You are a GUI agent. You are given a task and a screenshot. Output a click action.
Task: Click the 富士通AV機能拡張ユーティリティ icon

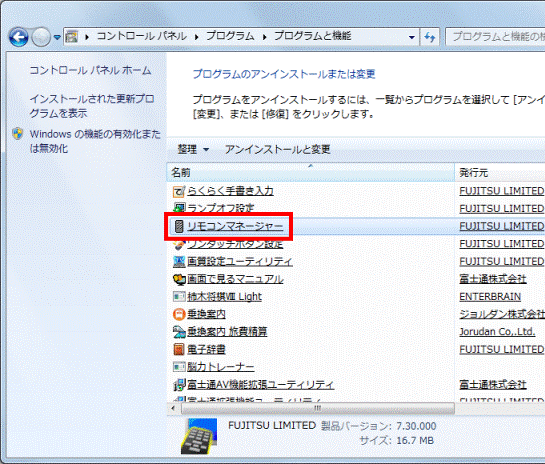tap(179, 385)
